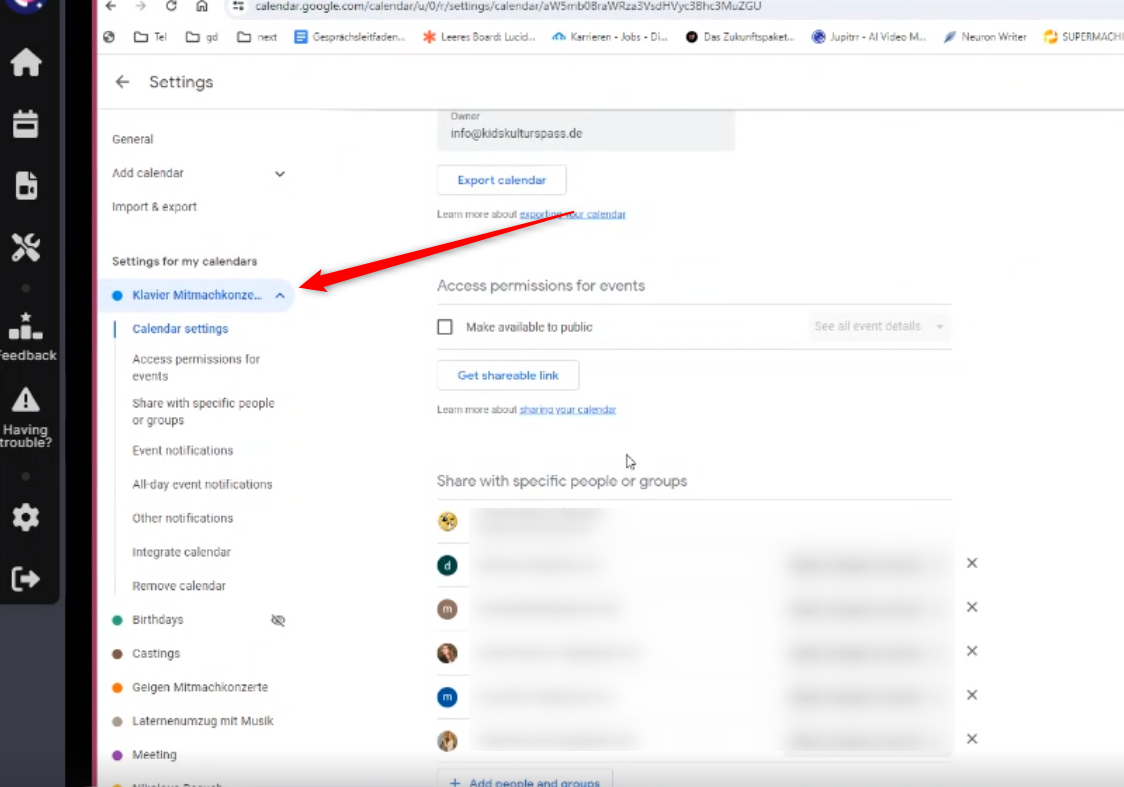Remove the shared person with 'd' avatar
Viewport: 1124px width, 787px height.
tap(971, 563)
